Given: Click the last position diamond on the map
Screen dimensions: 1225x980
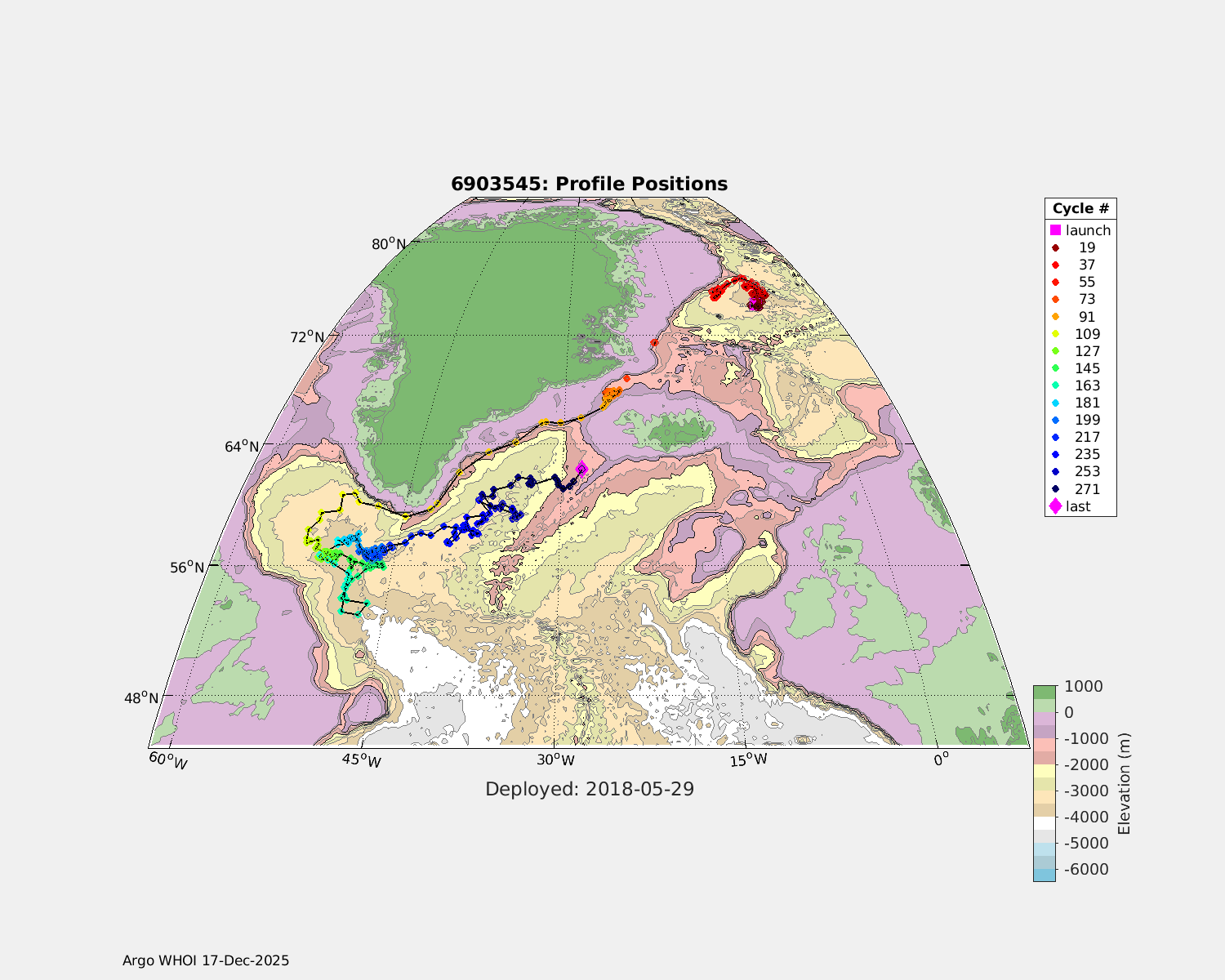Looking at the screenshot, I should pyautogui.click(x=581, y=469).
